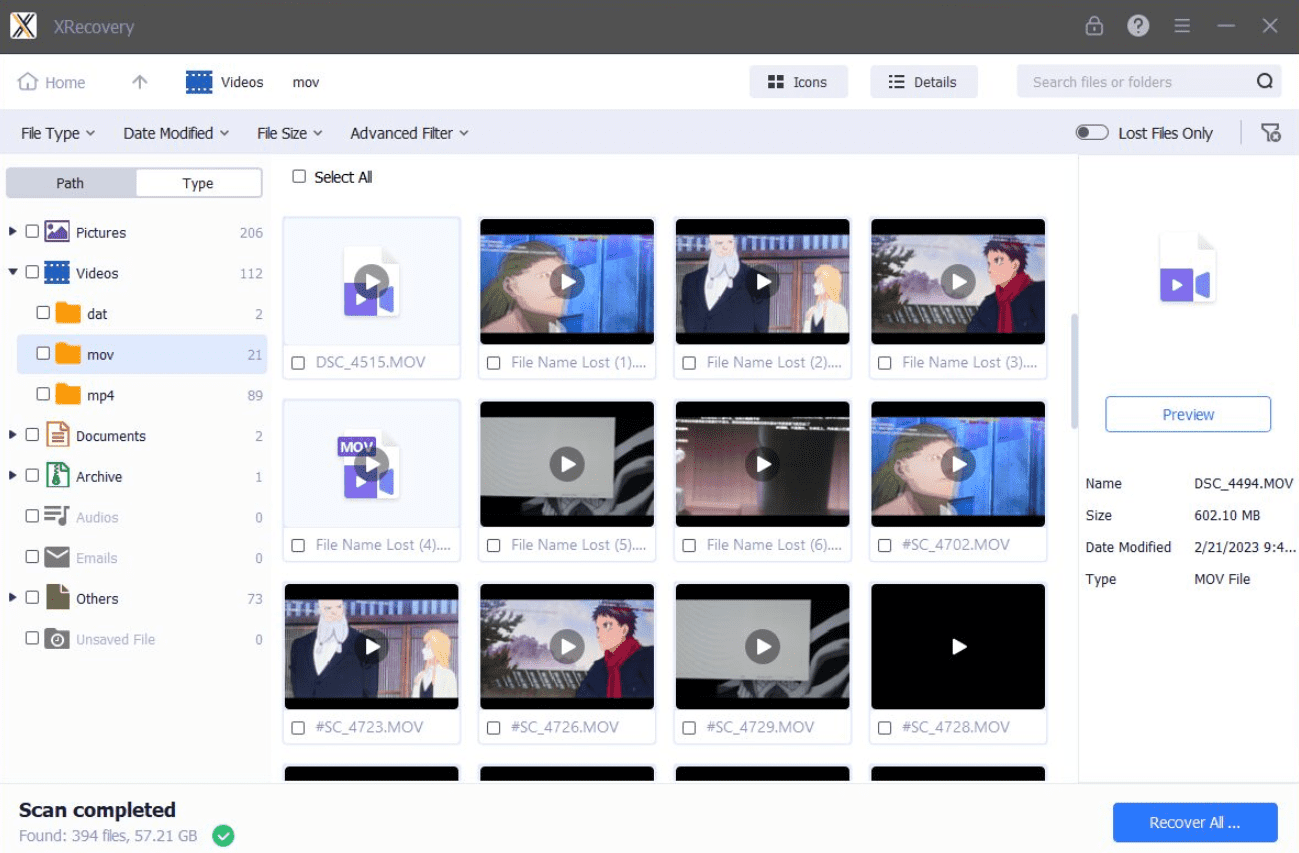Select the dat folder row

pos(142,313)
